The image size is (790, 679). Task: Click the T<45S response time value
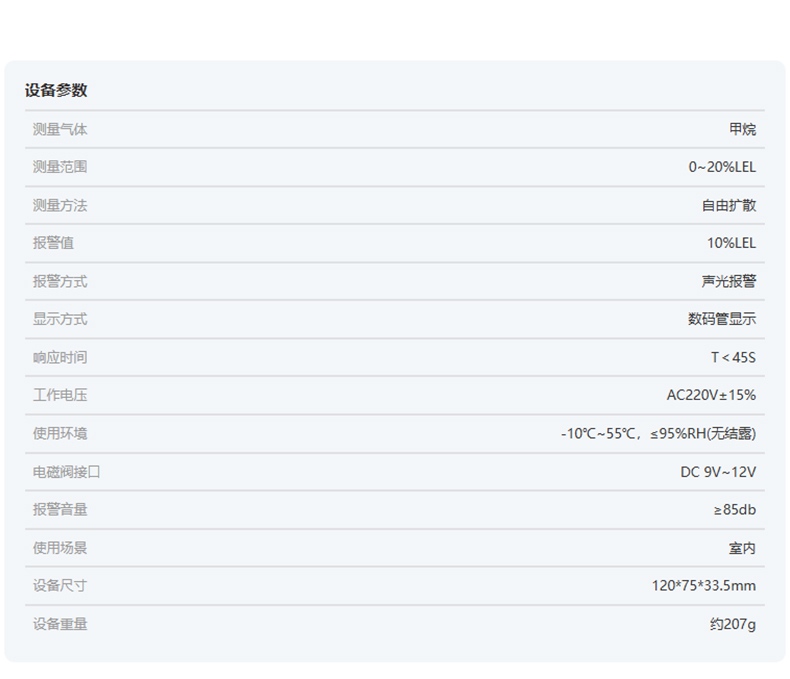(733, 357)
